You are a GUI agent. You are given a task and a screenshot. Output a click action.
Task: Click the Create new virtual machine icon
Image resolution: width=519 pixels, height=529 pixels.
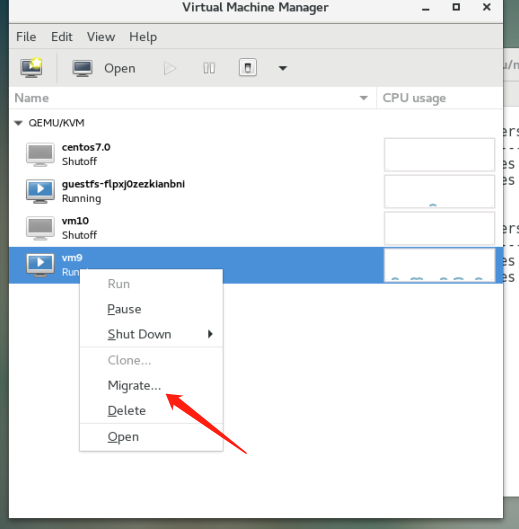[x=31, y=68]
